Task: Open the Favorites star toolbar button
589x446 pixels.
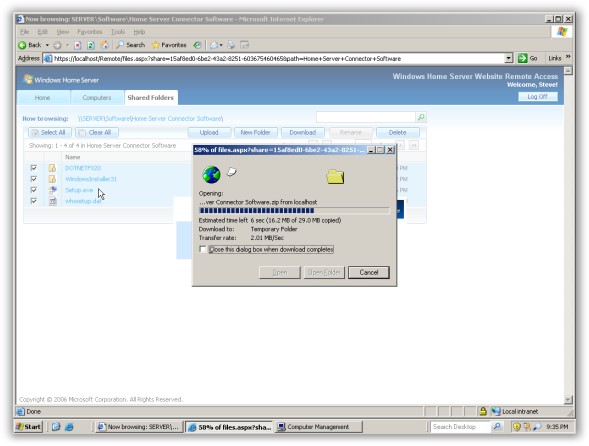Action: click(x=169, y=45)
